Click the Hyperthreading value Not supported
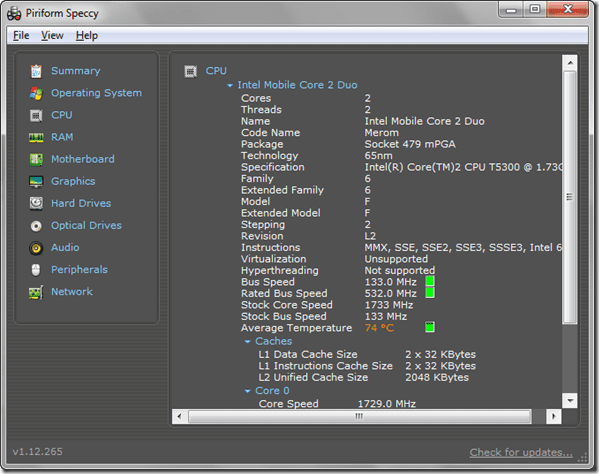This screenshot has width=599, height=474. [x=400, y=271]
